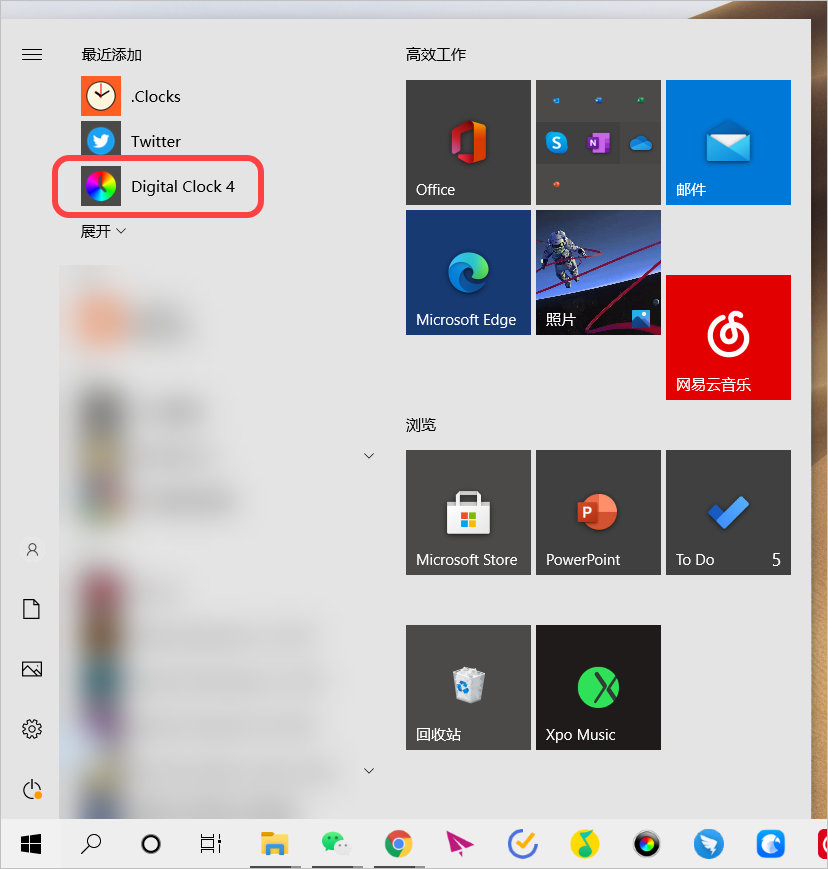Open Task View on taskbar
The image size is (828, 869).
pyautogui.click(x=211, y=844)
